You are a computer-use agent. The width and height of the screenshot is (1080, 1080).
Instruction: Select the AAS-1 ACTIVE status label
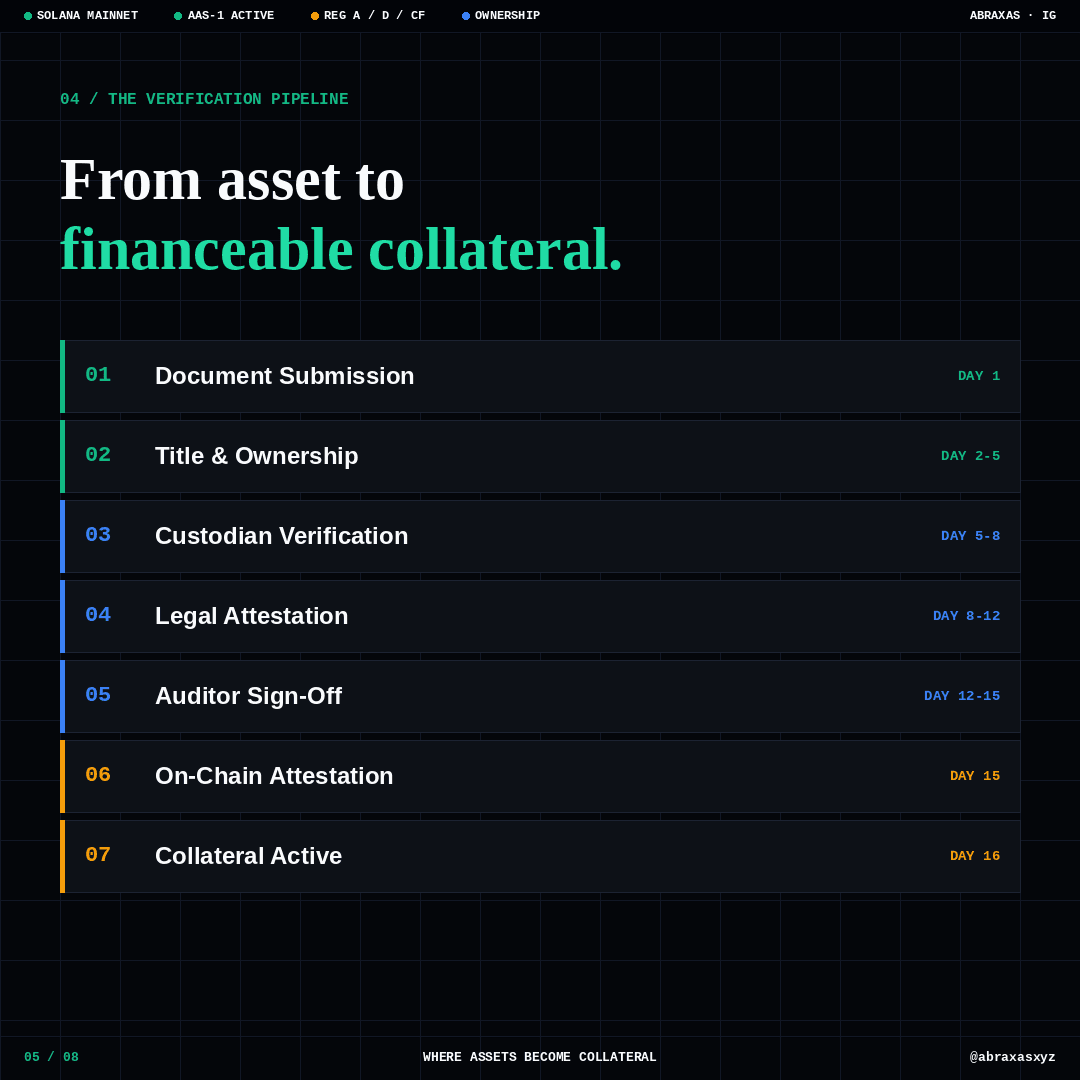231,15
